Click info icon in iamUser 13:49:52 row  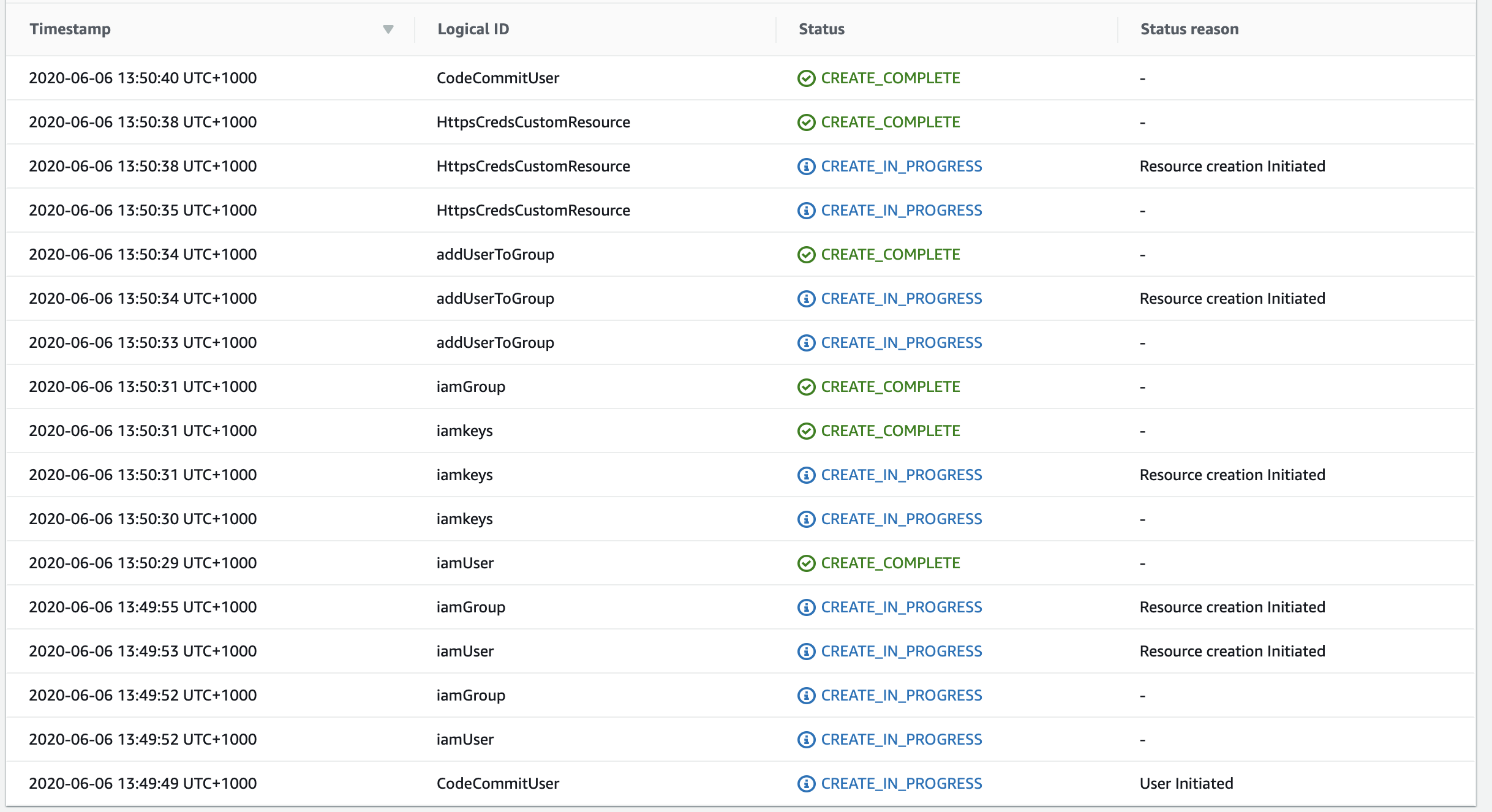point(806,740)
